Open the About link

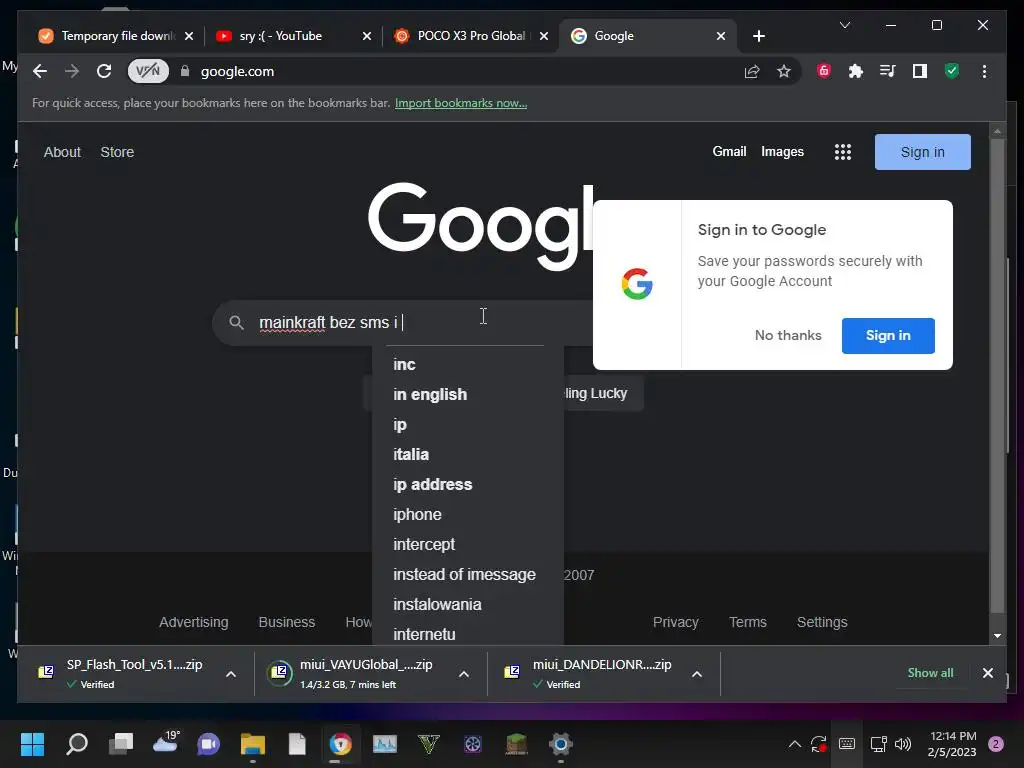coord(62,152)
